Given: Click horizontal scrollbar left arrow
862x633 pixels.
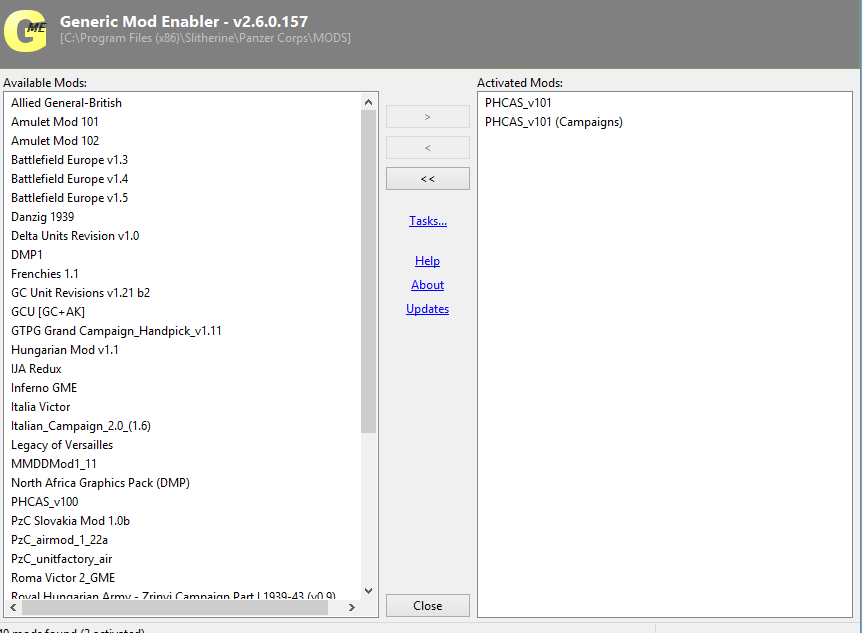Looking at the screenshot, I should click(13, 607).
